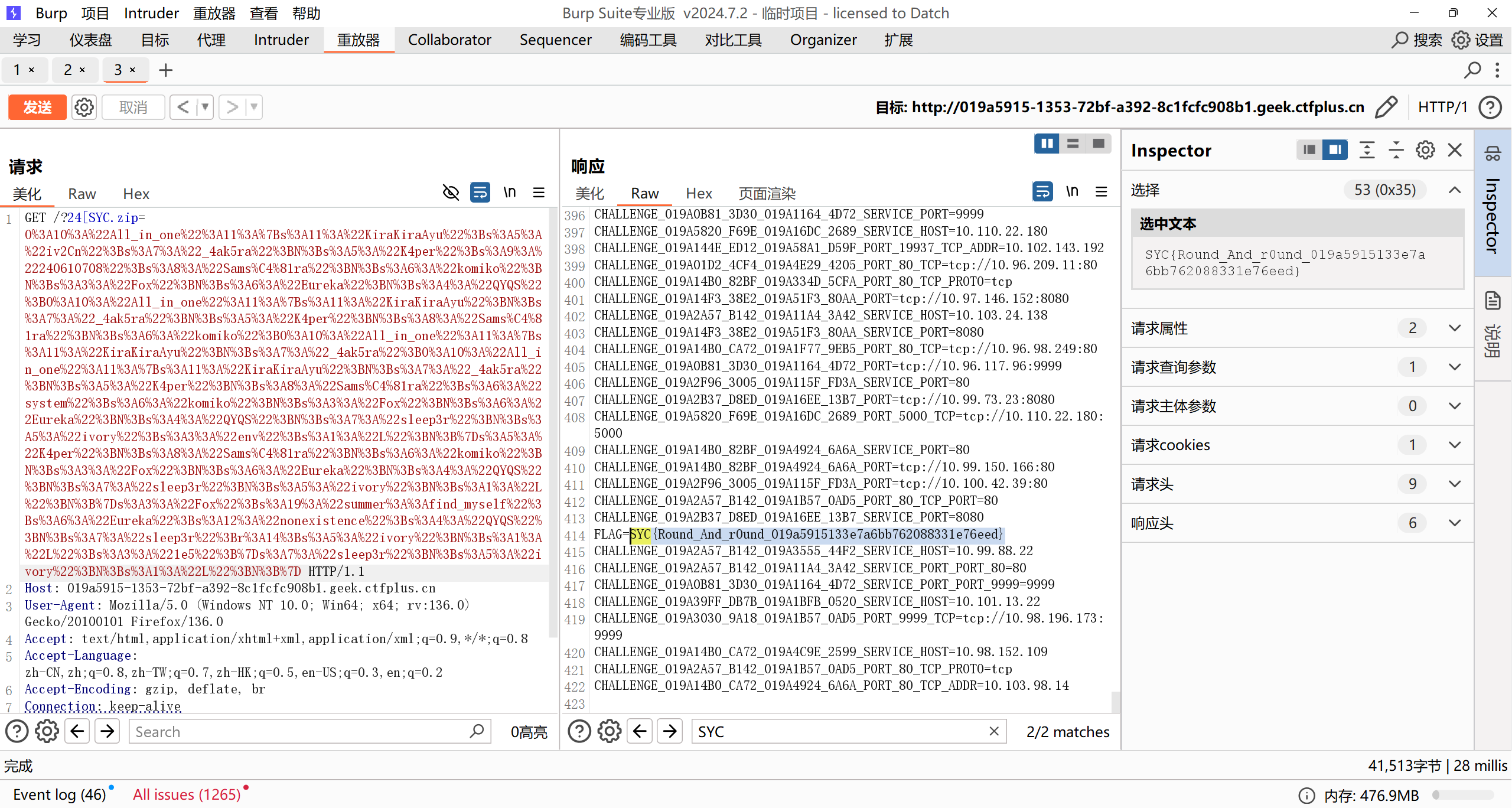Click the pencil icon to edit target
1512x808 pixels.
pyautogui.click(x=1386, y=107)
